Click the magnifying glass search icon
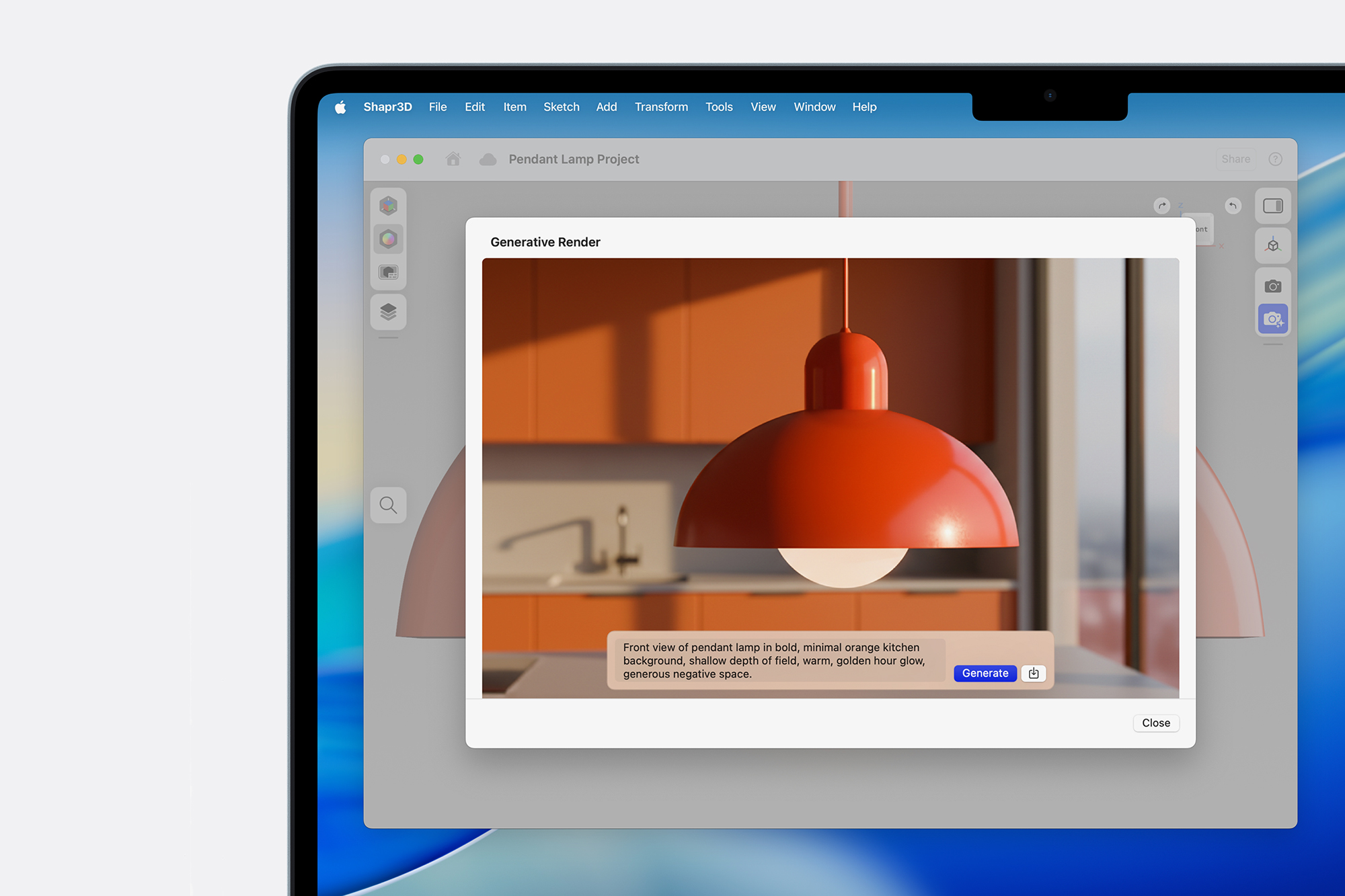This screenshot has width=1345, height=896. pyautogui.click(x=388, y=505)
